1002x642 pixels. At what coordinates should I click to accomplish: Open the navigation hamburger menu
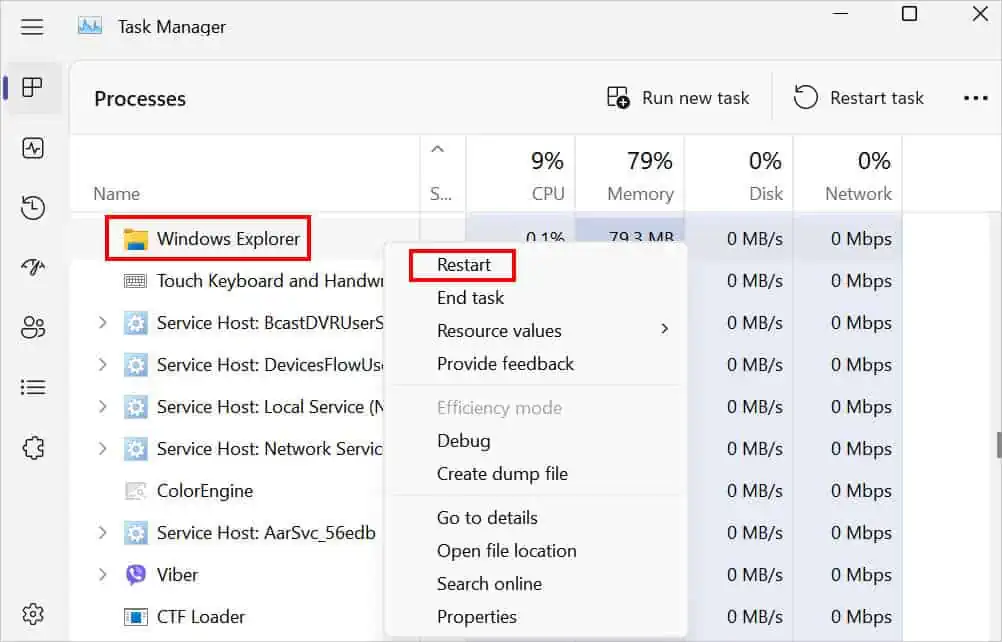pos(32,27)
